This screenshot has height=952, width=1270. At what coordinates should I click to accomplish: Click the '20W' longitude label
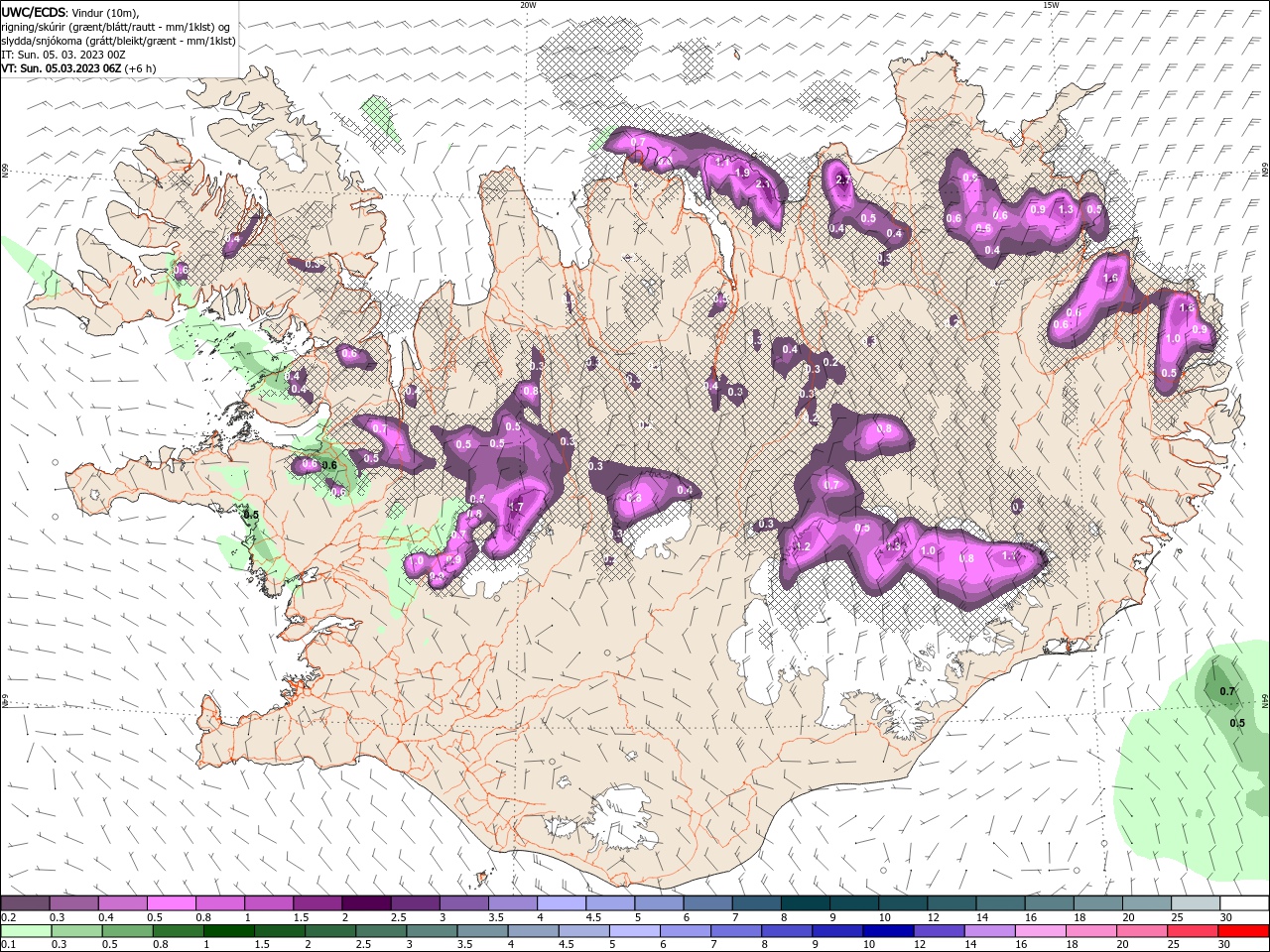point(528,5)
